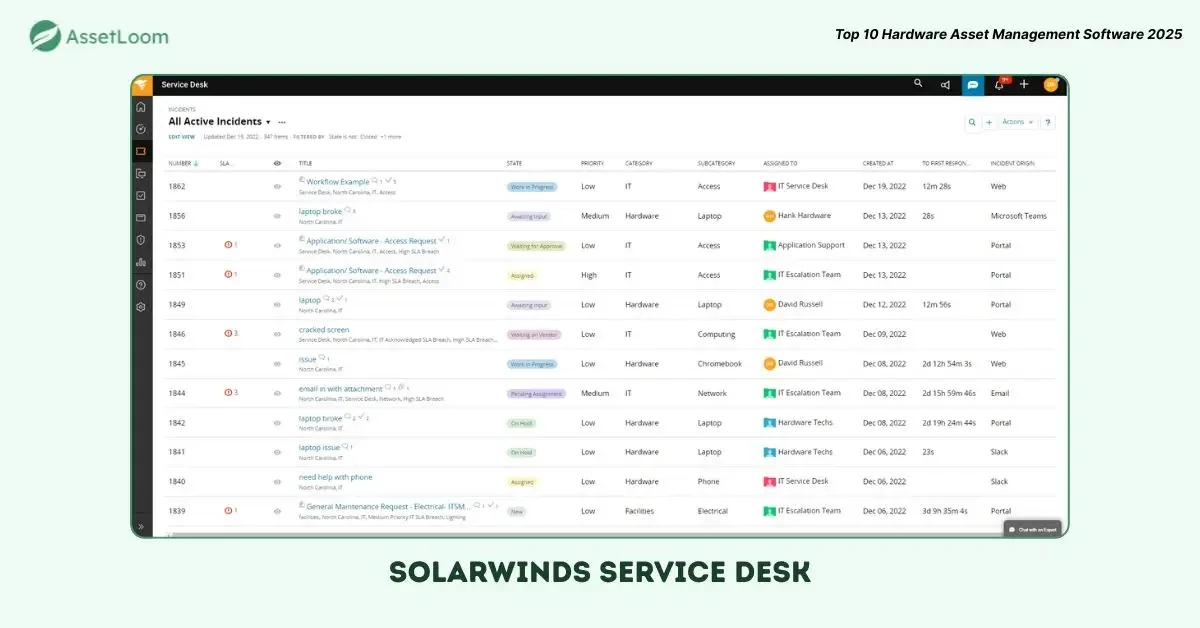The height and width of the screenshot is (628, 1200).
Task: Open the reports bar chart sidebar icon
Action: (141, 262)
